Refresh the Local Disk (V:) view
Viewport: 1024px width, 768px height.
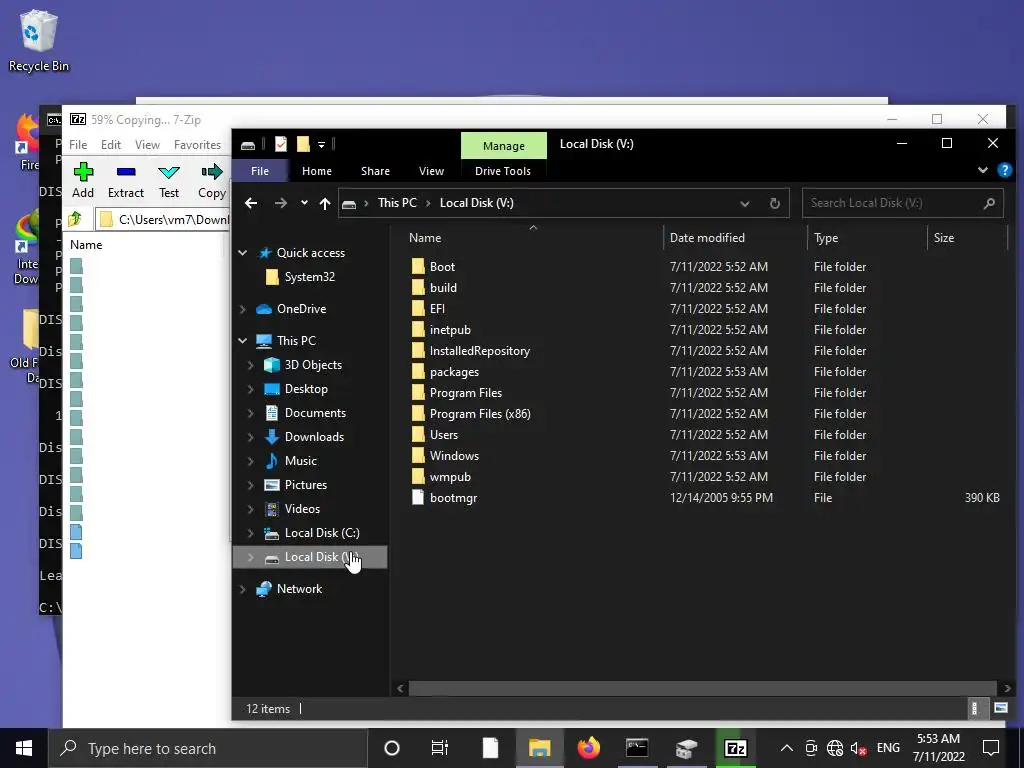(775, 203)
